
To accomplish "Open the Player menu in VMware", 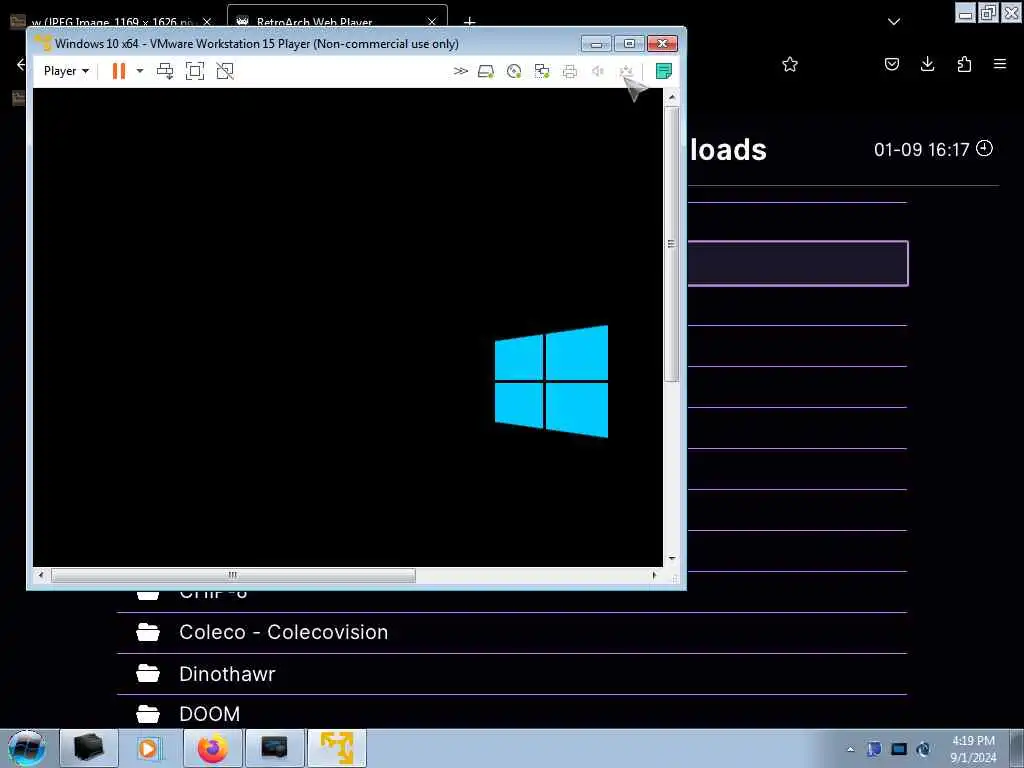I will (66, 71).
